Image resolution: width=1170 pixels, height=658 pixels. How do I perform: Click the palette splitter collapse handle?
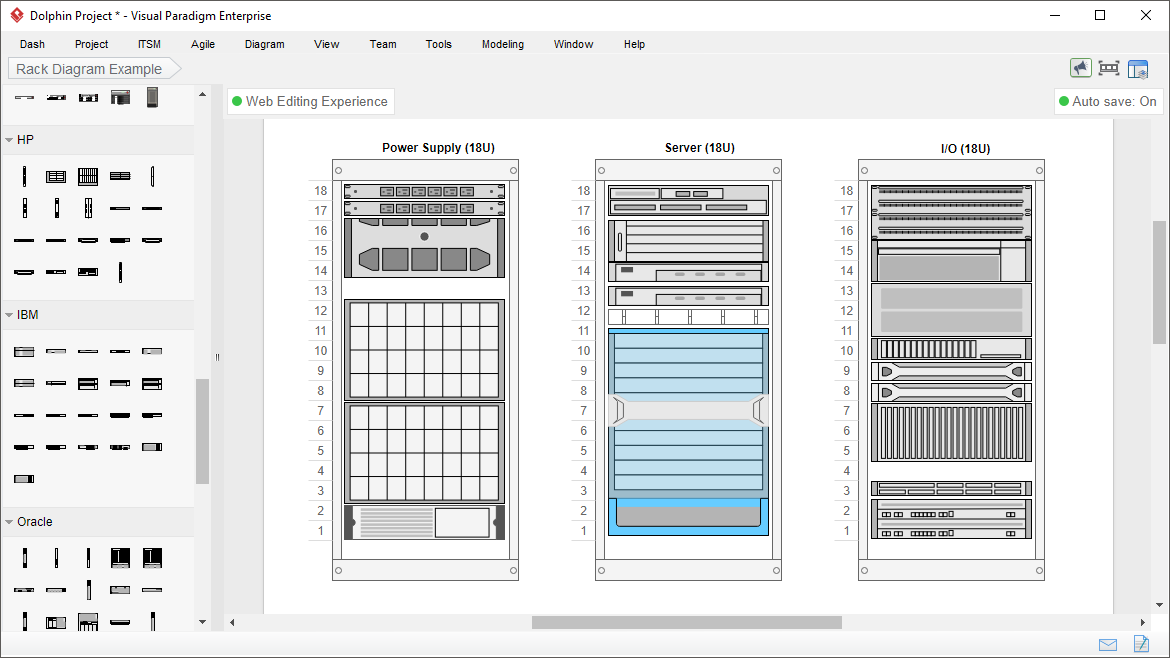pos(217,357)
